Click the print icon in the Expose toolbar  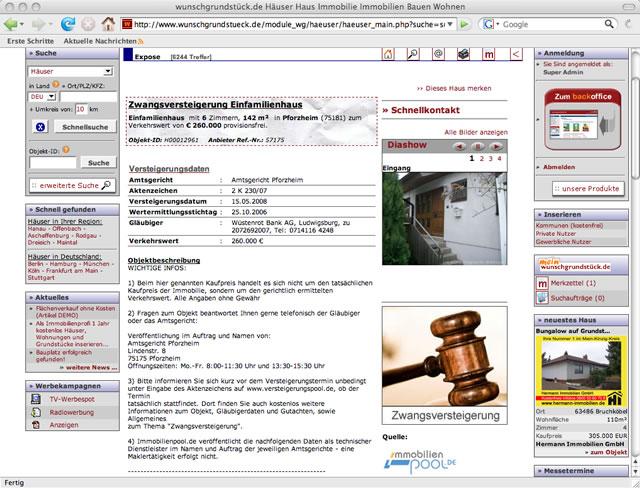pyautogui.click(x=463, y=54)
